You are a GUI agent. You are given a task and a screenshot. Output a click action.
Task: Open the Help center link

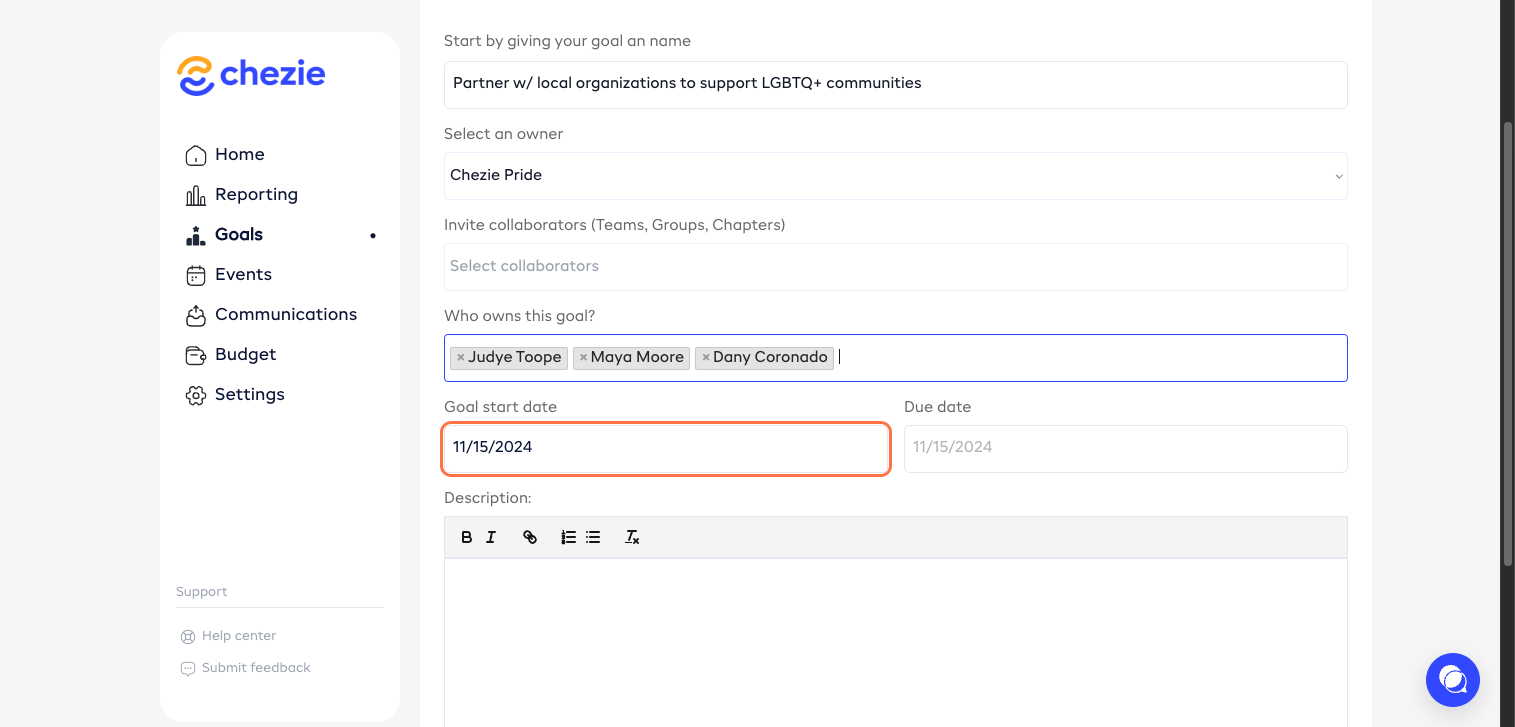[238, 636]
